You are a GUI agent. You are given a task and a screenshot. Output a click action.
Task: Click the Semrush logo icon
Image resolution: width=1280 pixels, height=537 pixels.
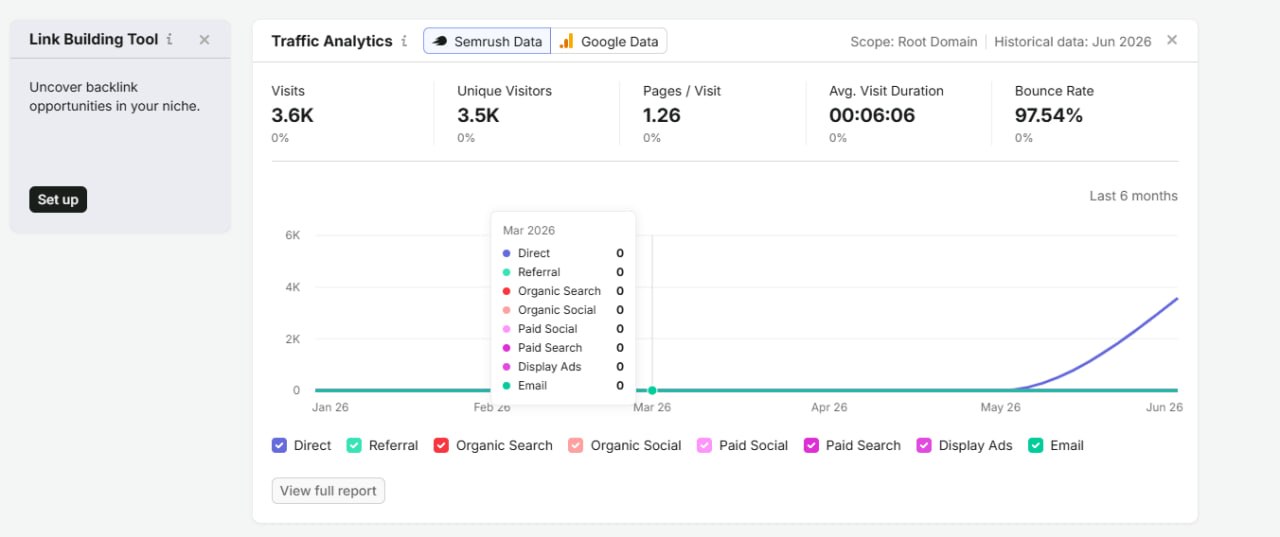coord(440,41)
